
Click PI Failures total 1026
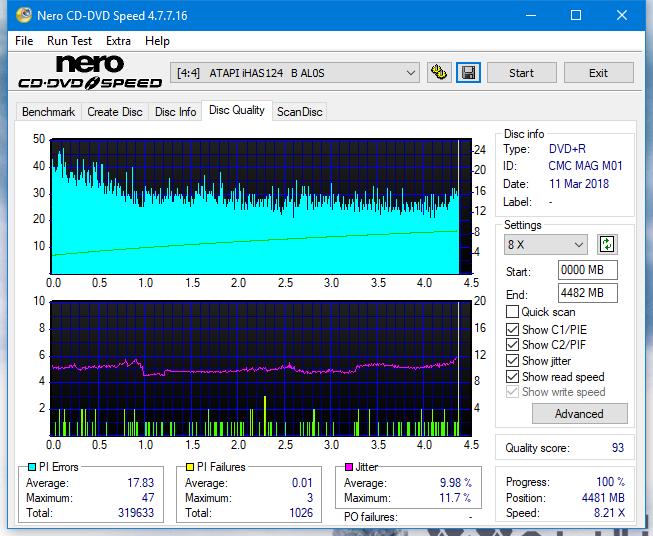tap(301, 513)
